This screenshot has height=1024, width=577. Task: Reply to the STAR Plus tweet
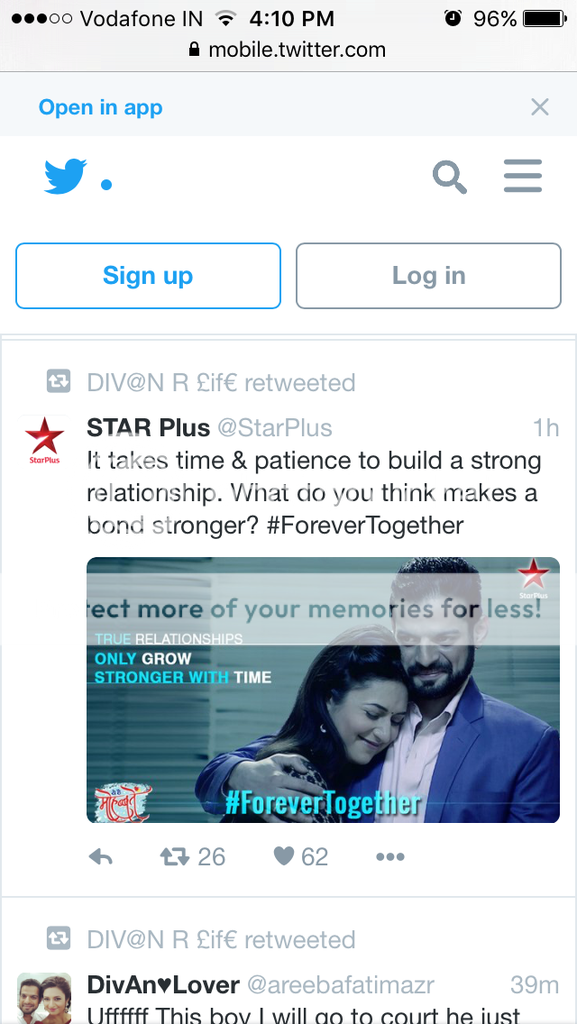(x=101, y=857)
